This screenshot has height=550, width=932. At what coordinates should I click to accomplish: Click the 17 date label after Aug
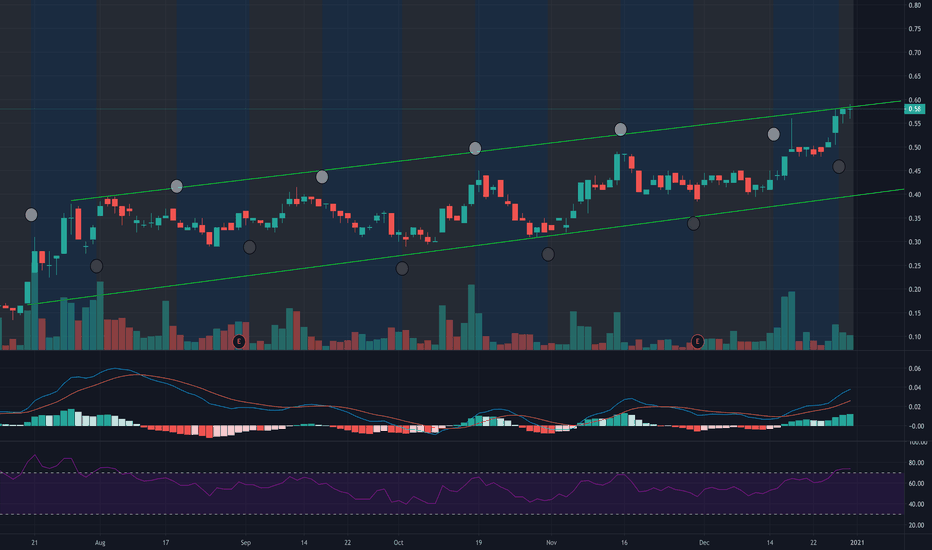pos(166,542)
